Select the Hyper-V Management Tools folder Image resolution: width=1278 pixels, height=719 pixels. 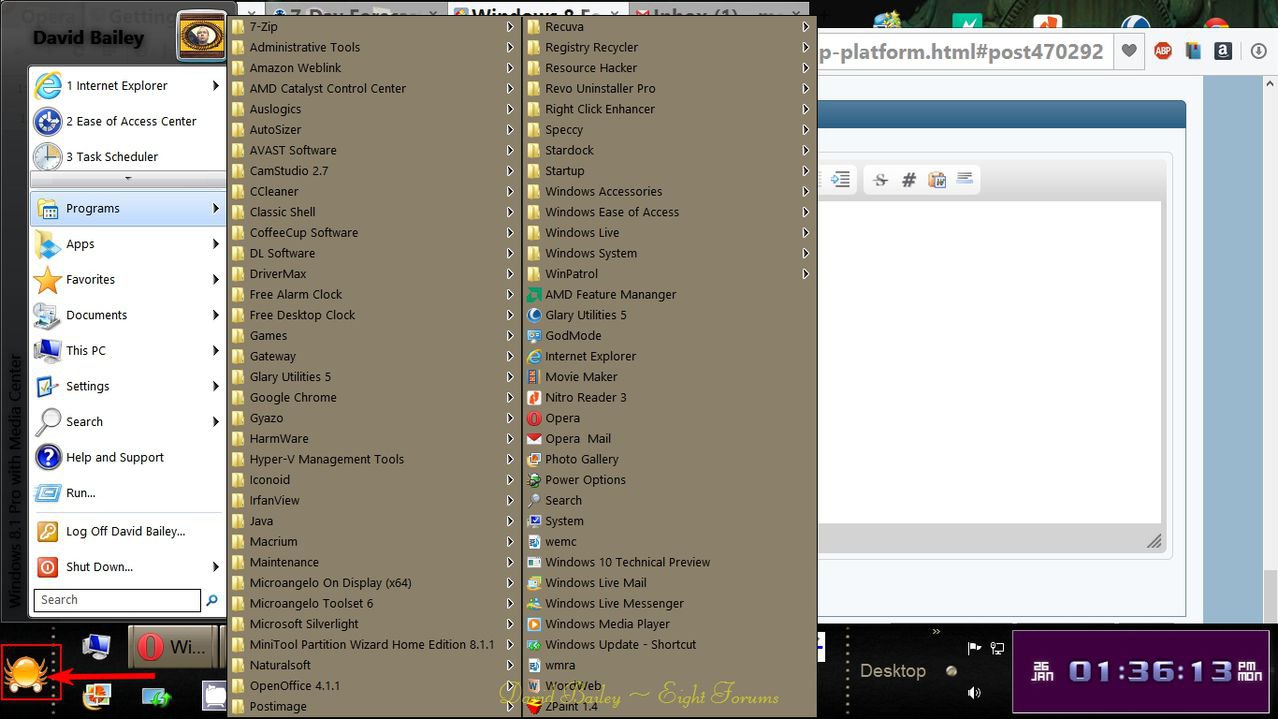(x=373, y=459)
